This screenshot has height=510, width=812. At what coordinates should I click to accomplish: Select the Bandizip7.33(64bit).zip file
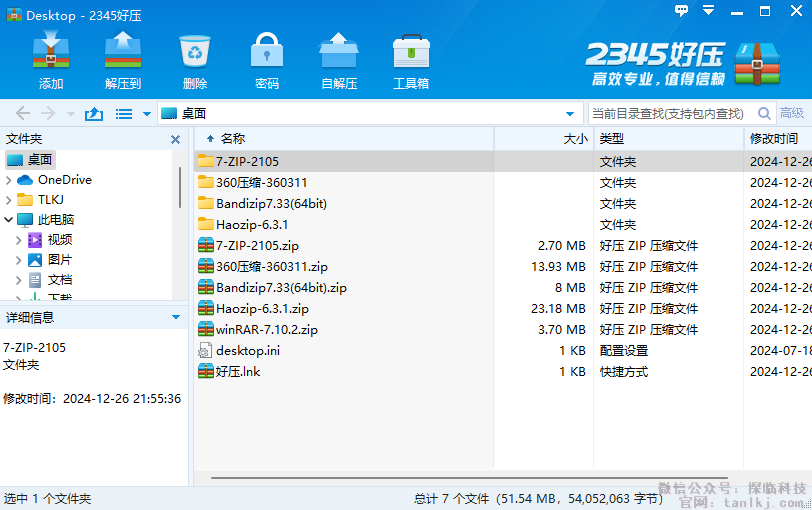503,287
